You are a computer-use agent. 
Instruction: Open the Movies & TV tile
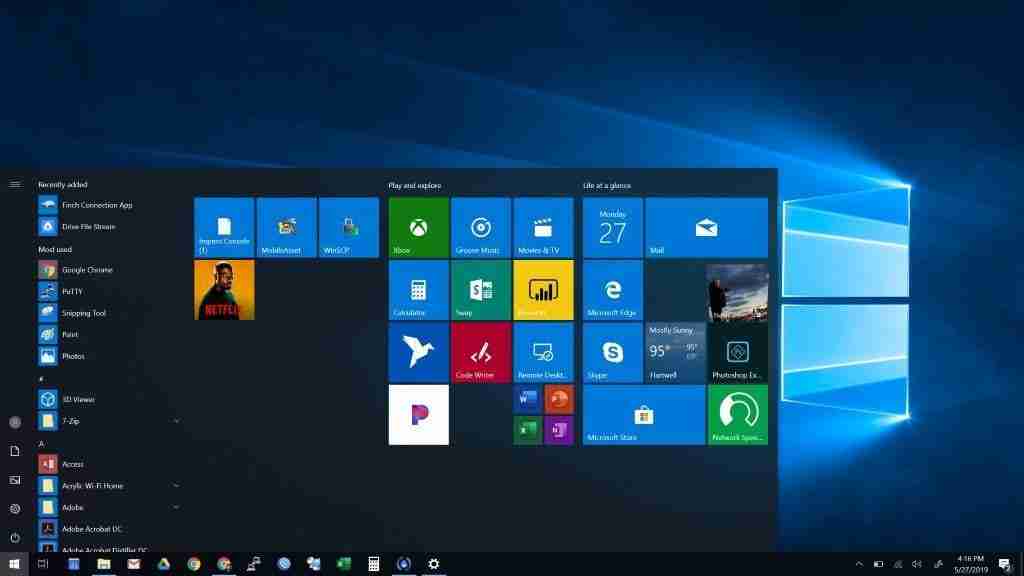543,227
